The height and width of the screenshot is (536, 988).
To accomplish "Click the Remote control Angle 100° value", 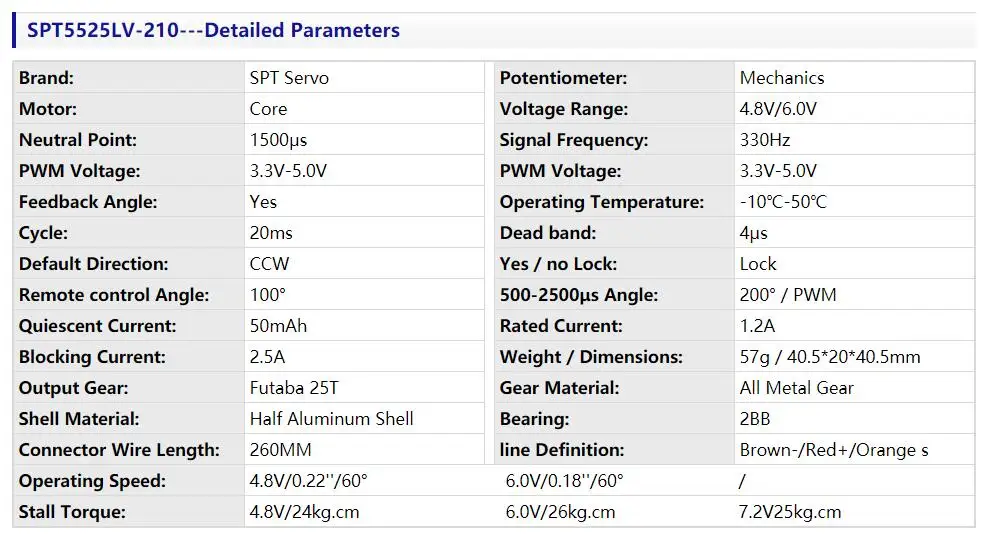I will click(267, 295).
